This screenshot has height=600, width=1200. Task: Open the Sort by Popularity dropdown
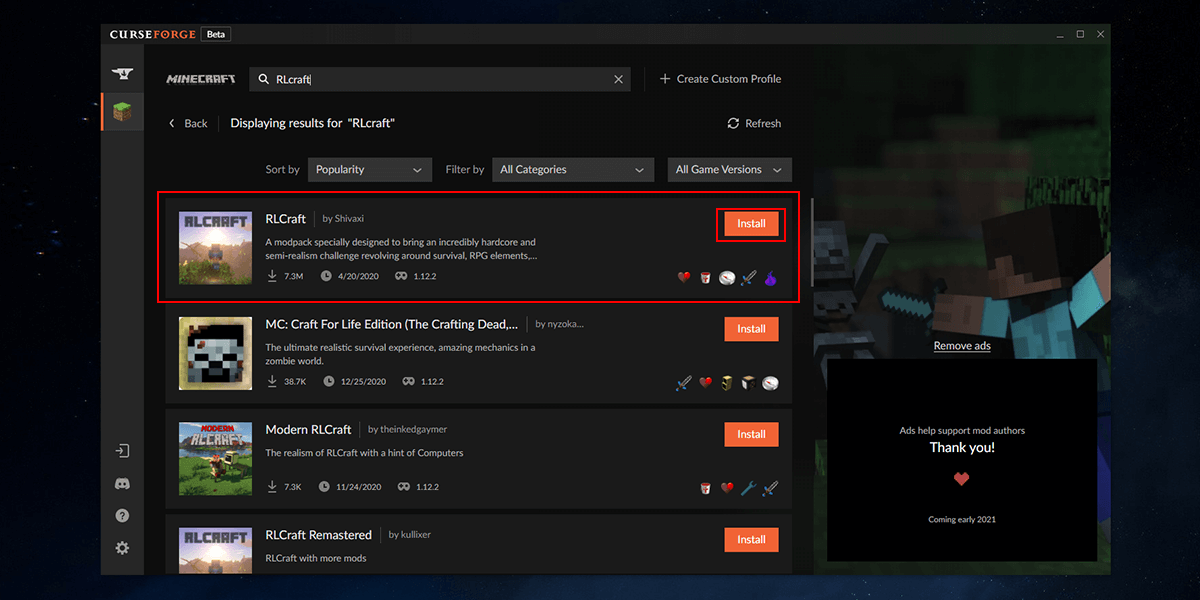pos(370,170)
